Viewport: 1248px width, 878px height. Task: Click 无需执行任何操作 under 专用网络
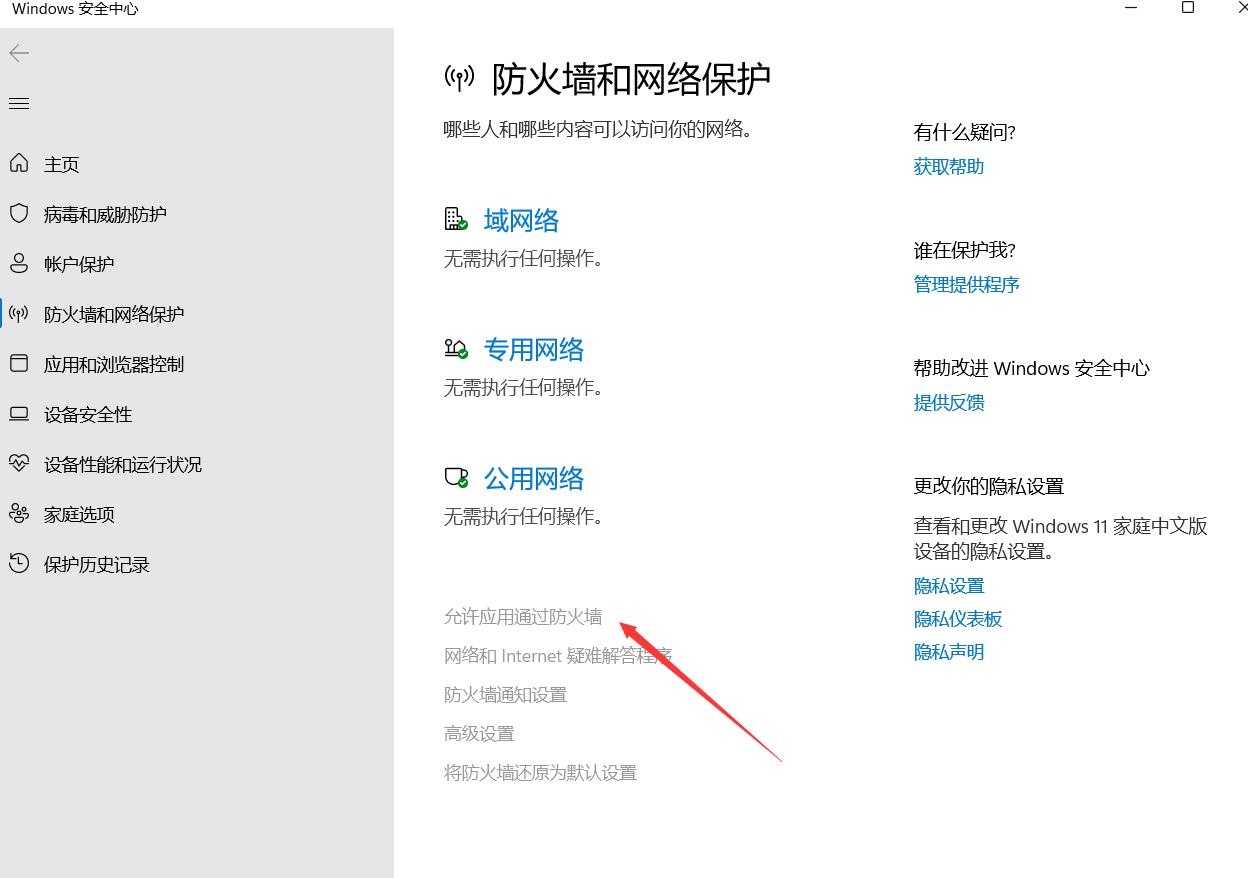click(524, 387)
